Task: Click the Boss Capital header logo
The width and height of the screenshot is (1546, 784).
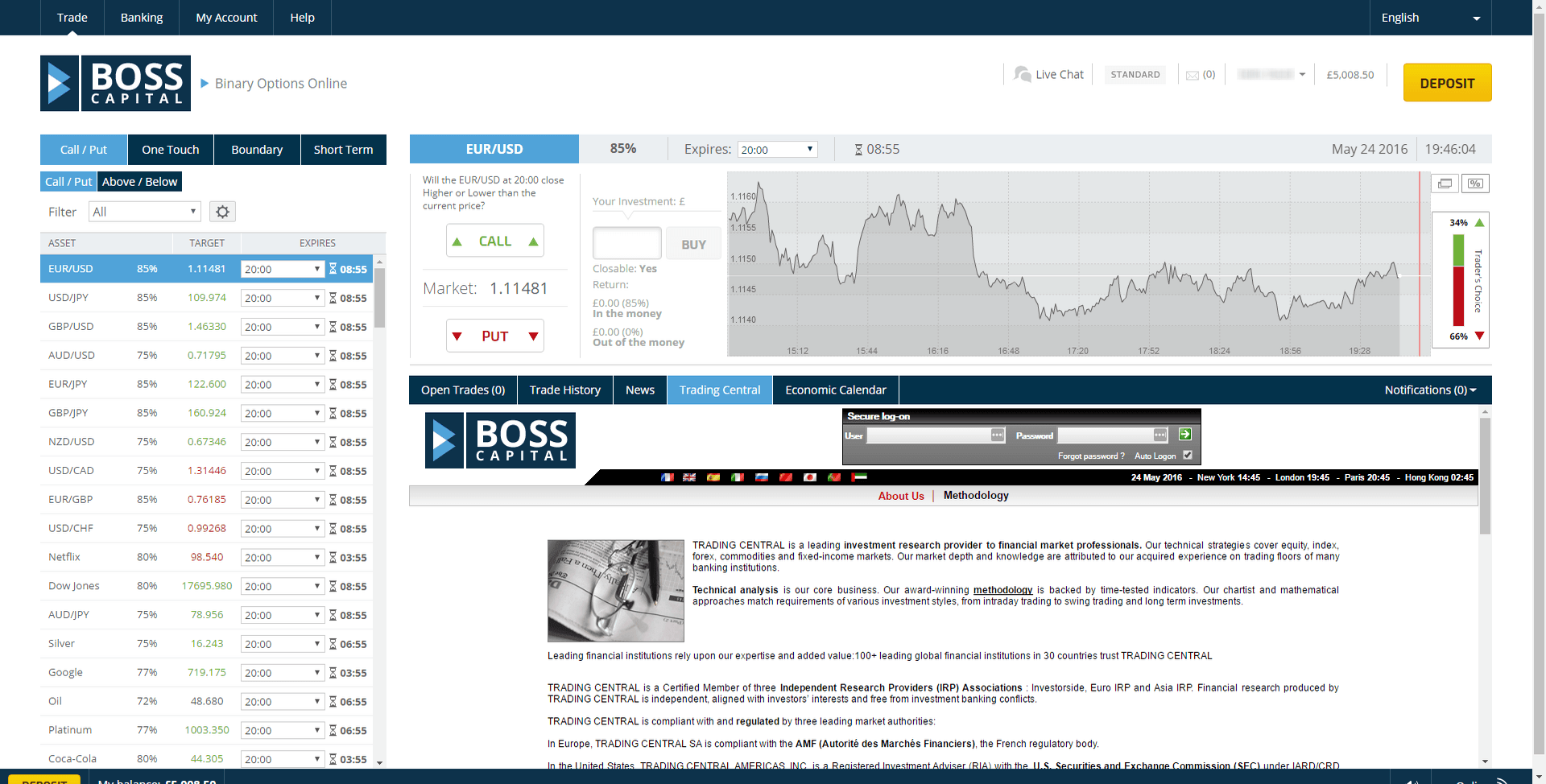Action: pos(115,83)
